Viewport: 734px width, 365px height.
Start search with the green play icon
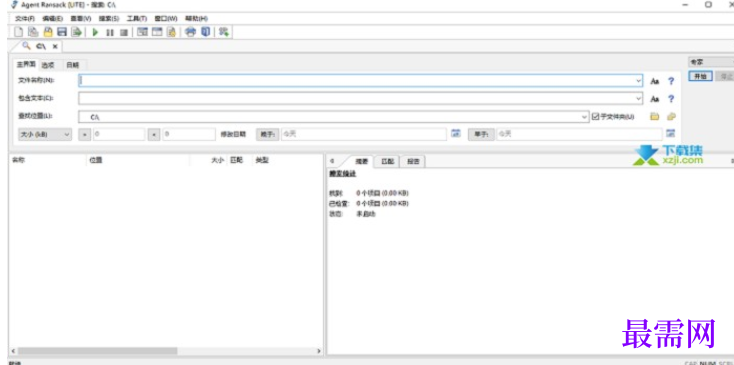95,32
